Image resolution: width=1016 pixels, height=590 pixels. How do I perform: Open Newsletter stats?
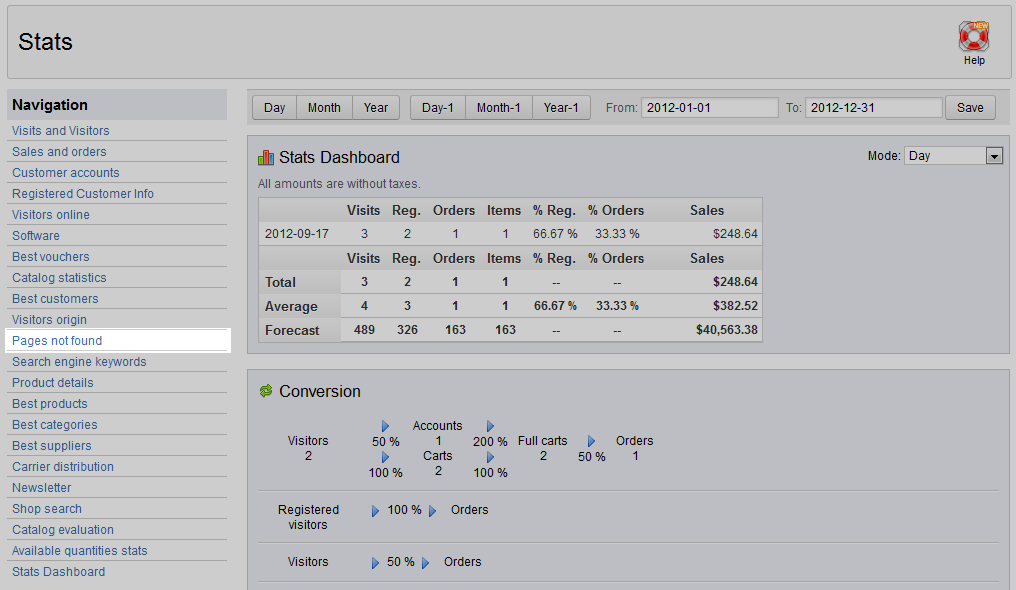tap(41, 488)
